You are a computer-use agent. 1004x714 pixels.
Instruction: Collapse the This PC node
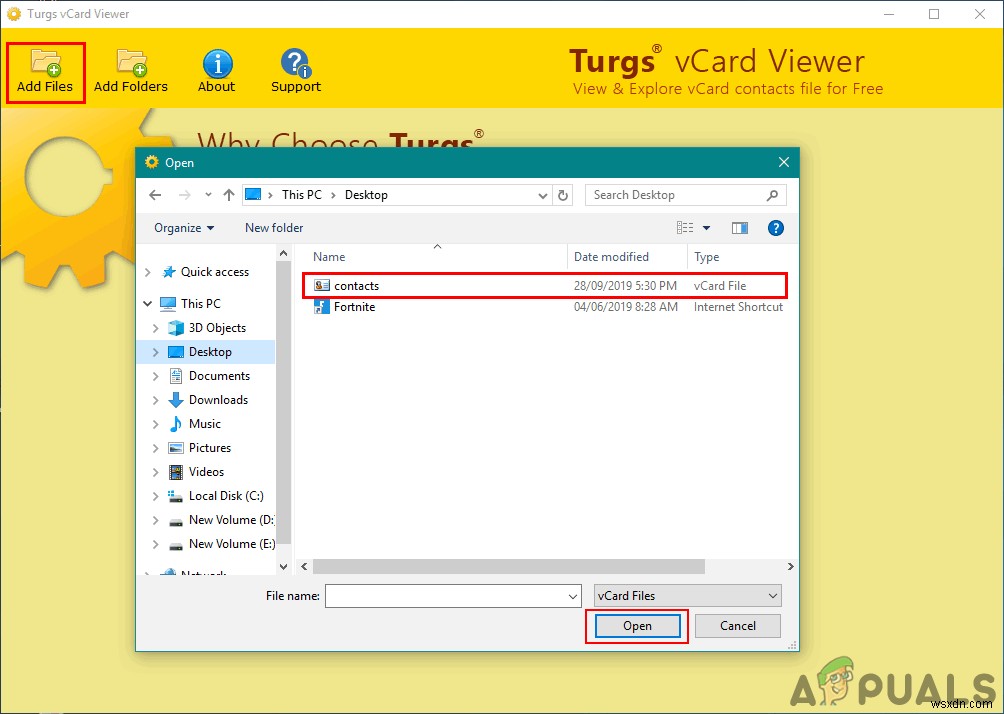(x=148, y=304)
